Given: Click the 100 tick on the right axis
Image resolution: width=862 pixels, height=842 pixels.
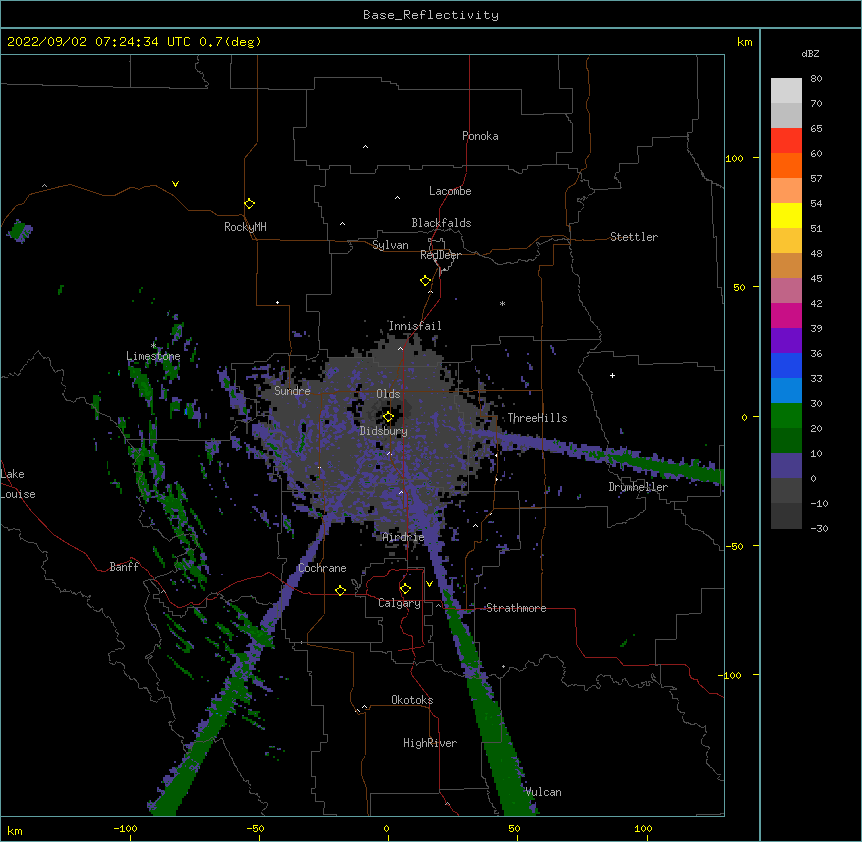Looking at the screenshot, I should point(734,159).
